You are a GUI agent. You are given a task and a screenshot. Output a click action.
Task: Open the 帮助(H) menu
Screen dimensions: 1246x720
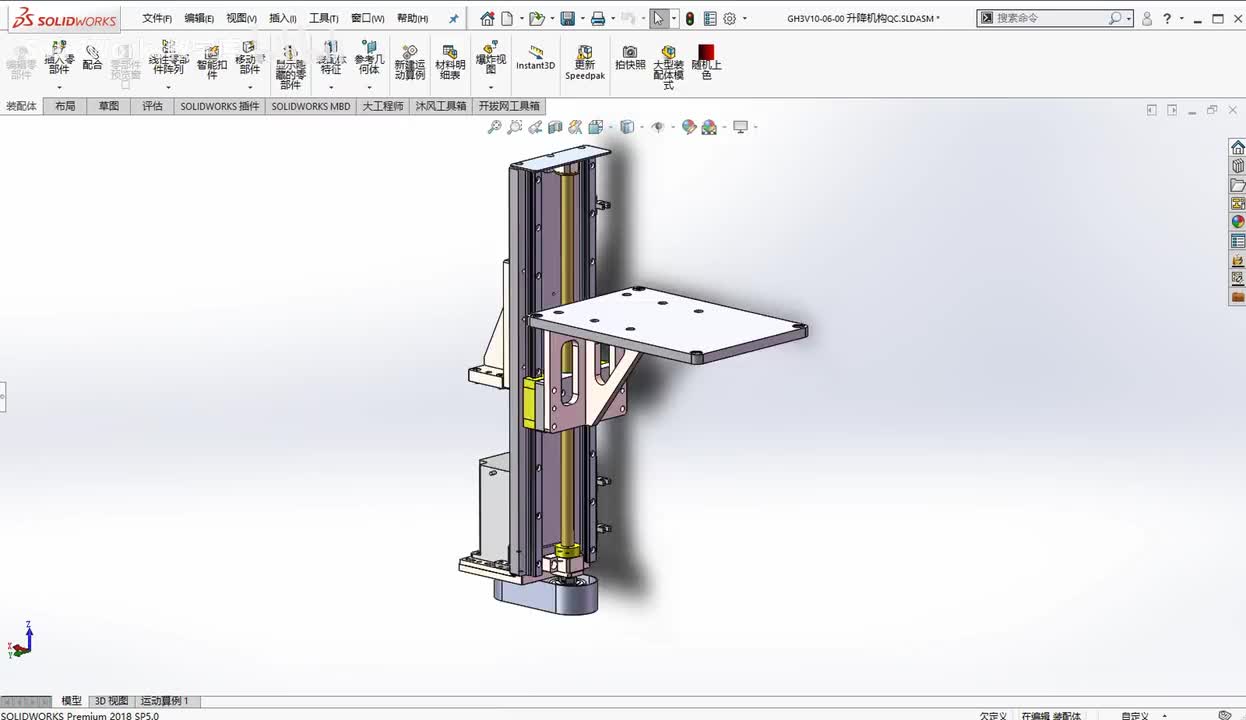[412, 18]
